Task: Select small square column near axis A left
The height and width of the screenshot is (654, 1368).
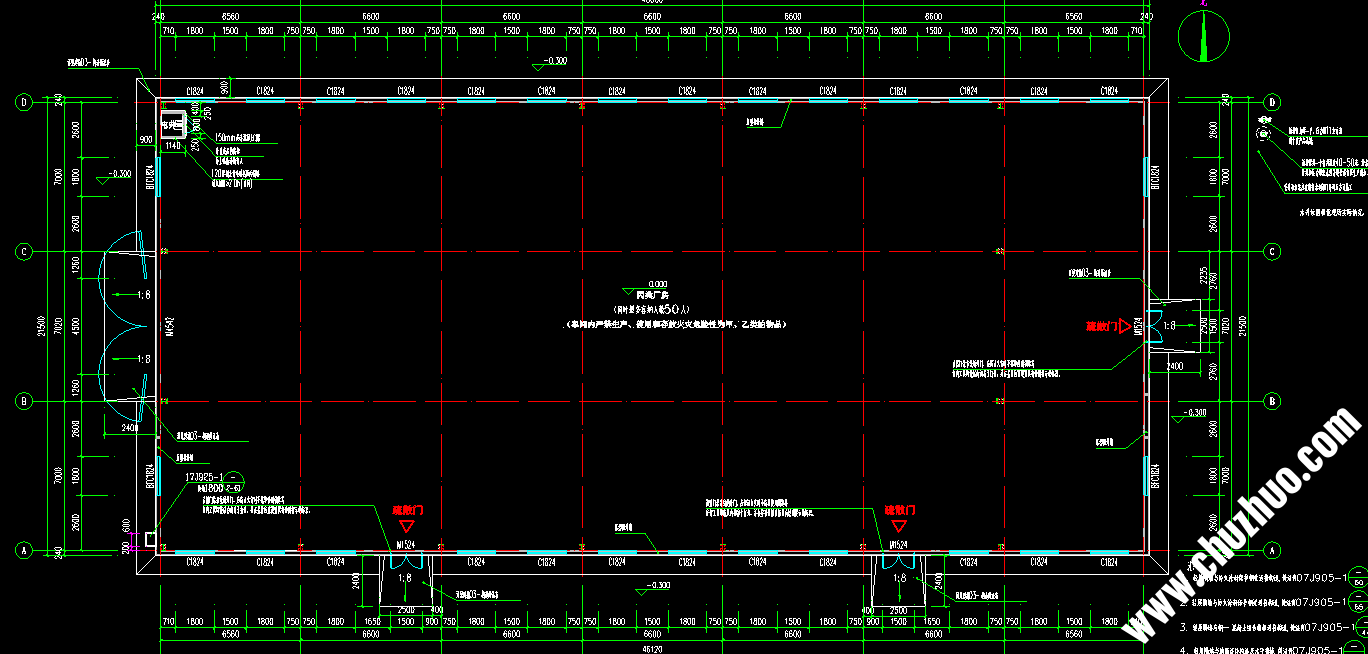Action: click(151, 539)
